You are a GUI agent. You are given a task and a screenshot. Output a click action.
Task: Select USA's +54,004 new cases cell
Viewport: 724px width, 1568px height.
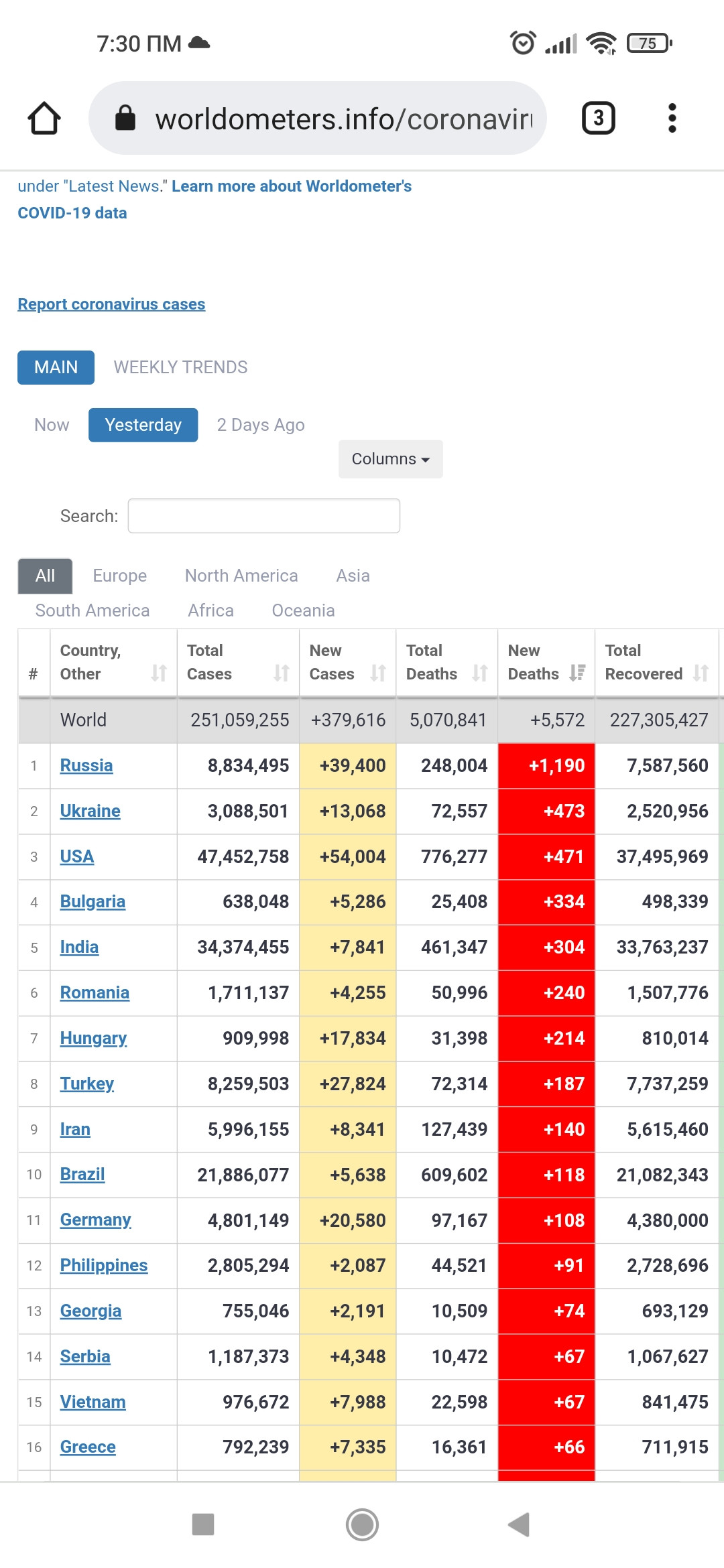348,856
